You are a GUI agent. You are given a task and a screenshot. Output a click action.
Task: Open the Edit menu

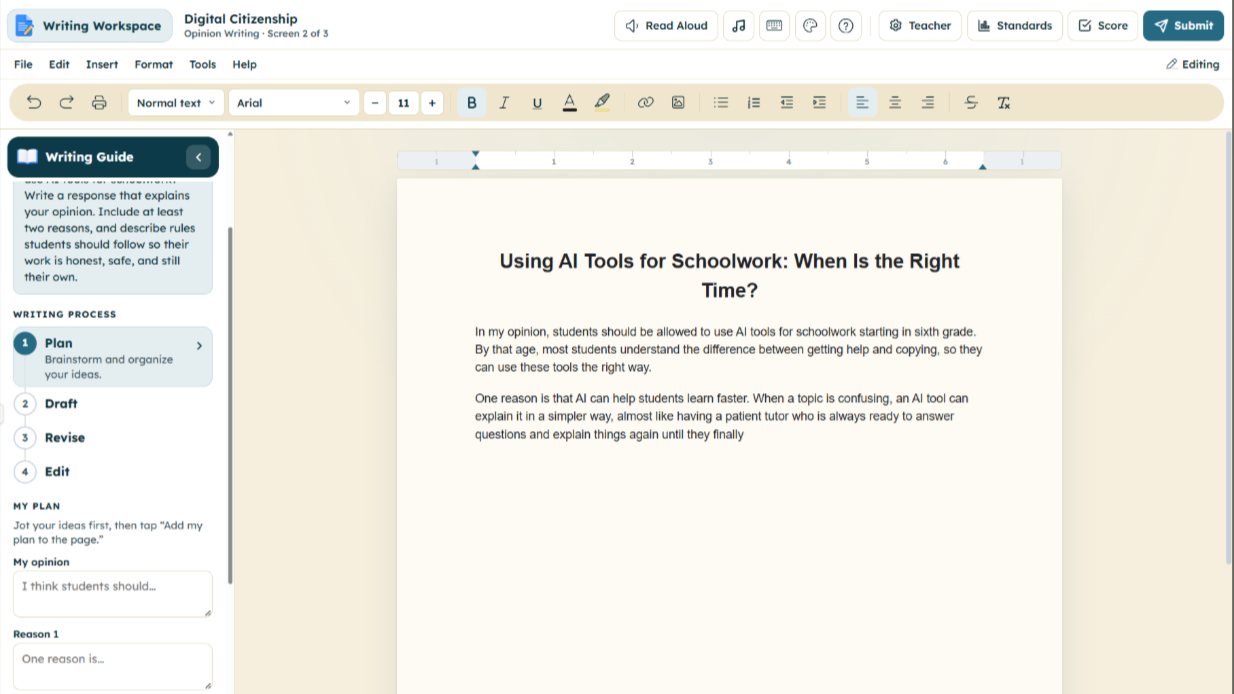(59, 64)
